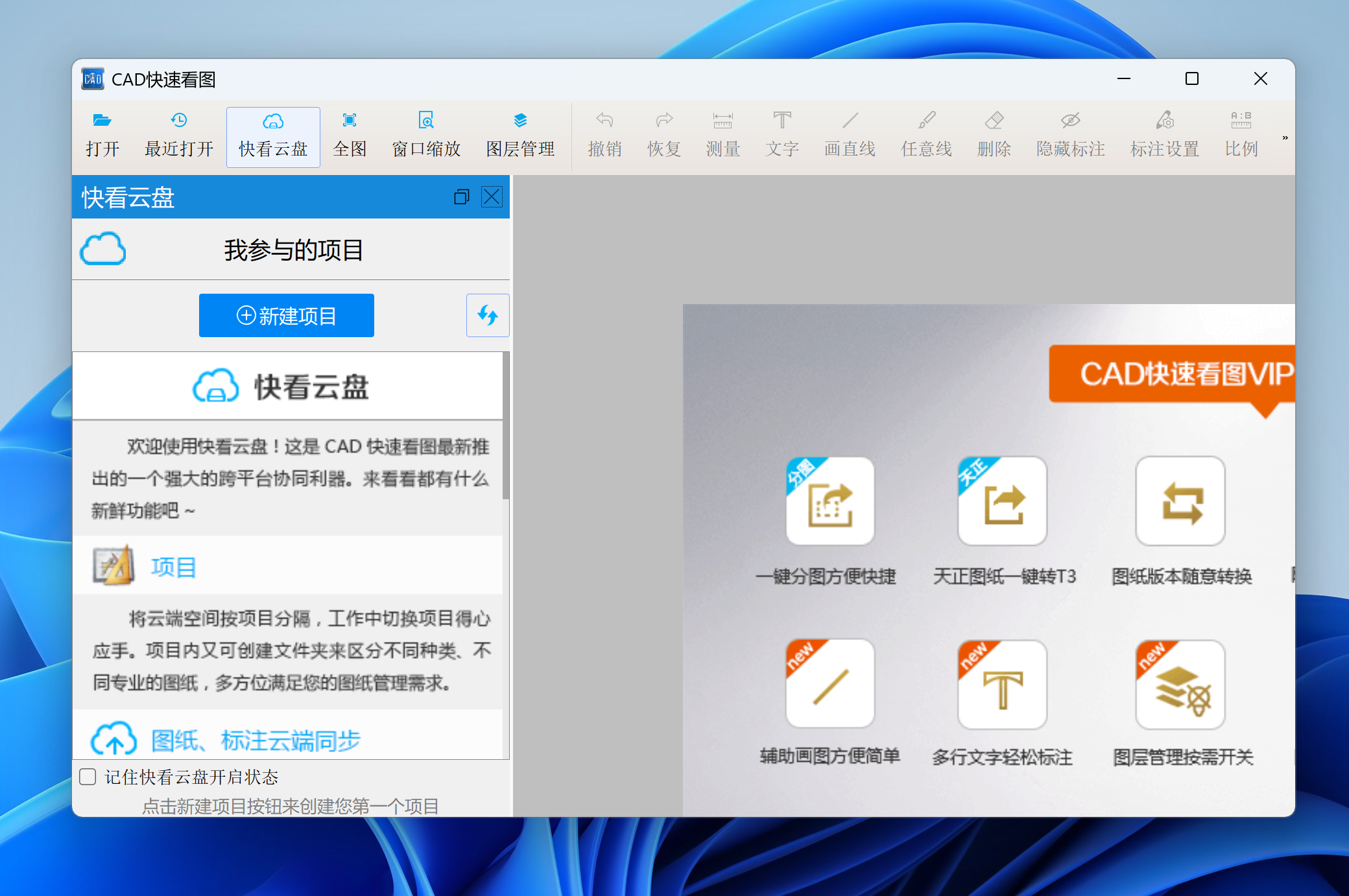Click the 我参与的项目 title text
This screenshot has height=896, width=1349.
293,250
